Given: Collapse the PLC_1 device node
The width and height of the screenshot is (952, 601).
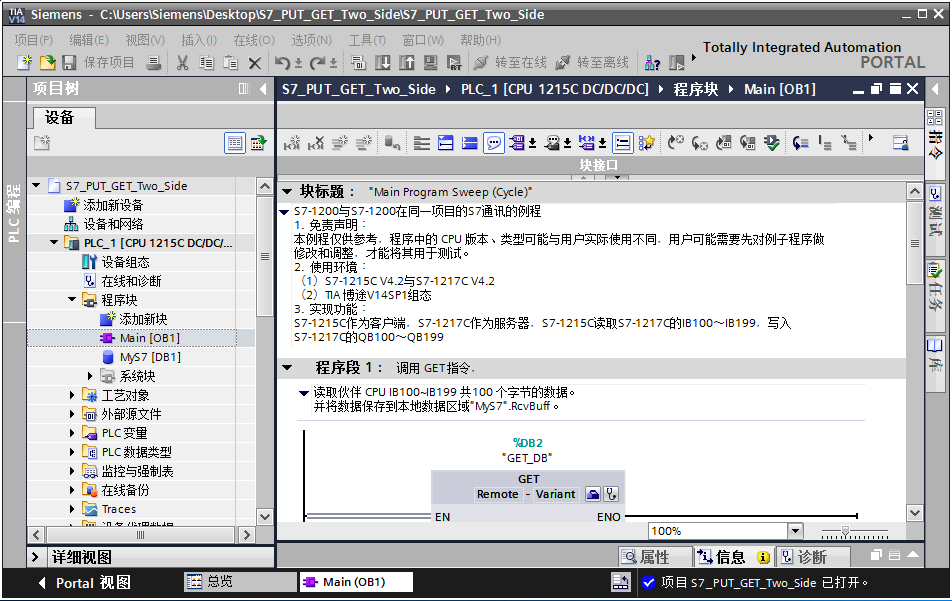Looking at the screenshot, I should (x=54, y=242).
